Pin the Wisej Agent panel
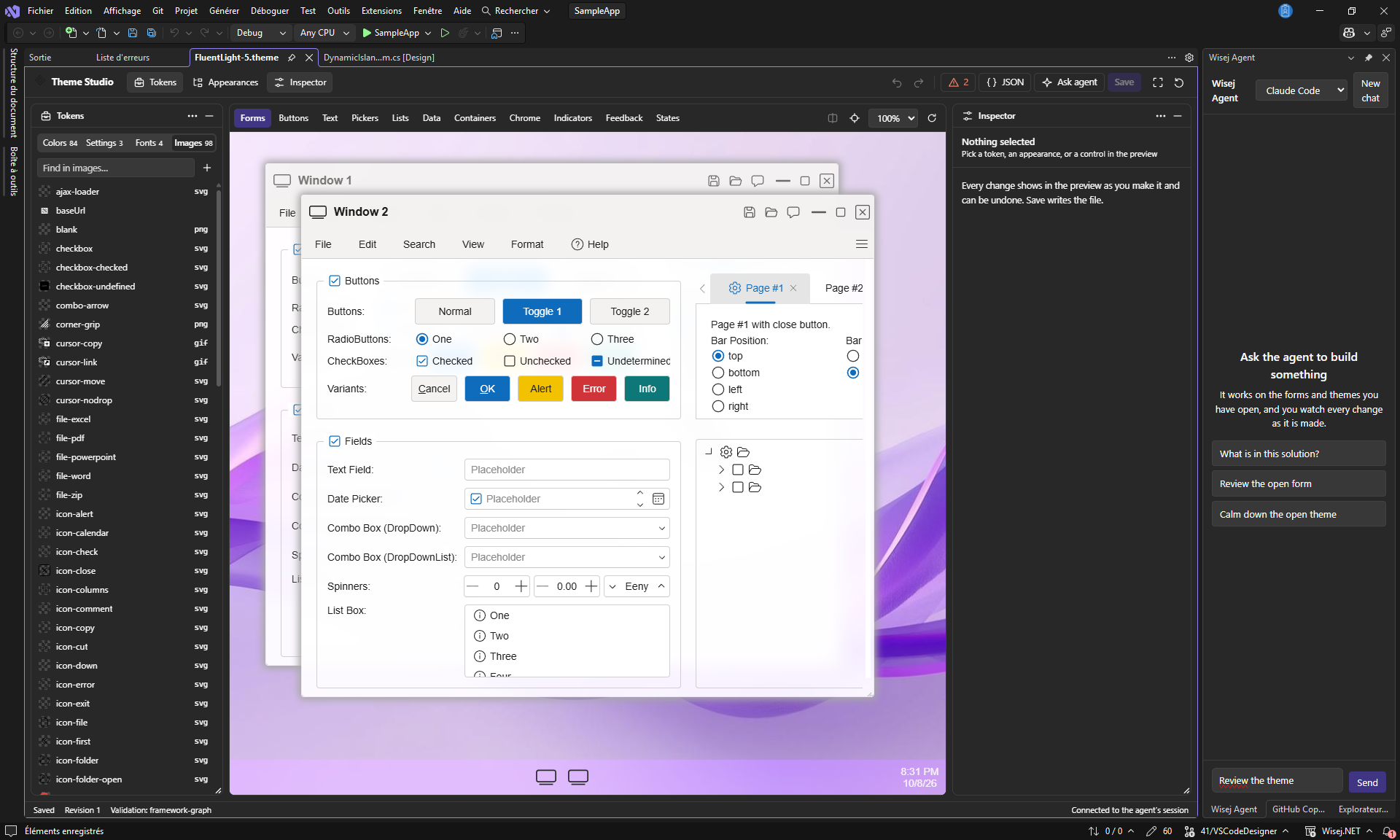This screenshot has width=1400, height=840. tap(1369, 58)
